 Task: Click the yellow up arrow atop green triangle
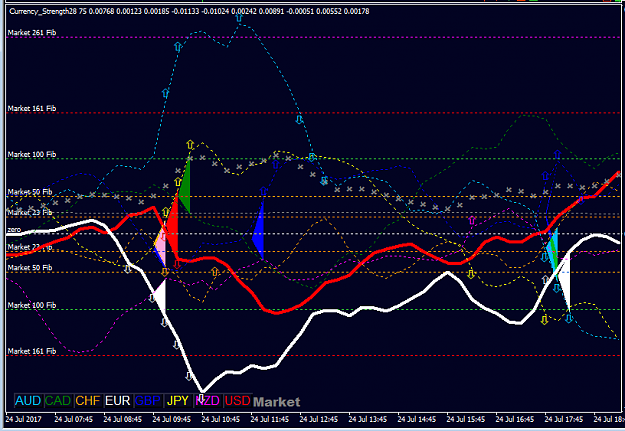[190, 144]
